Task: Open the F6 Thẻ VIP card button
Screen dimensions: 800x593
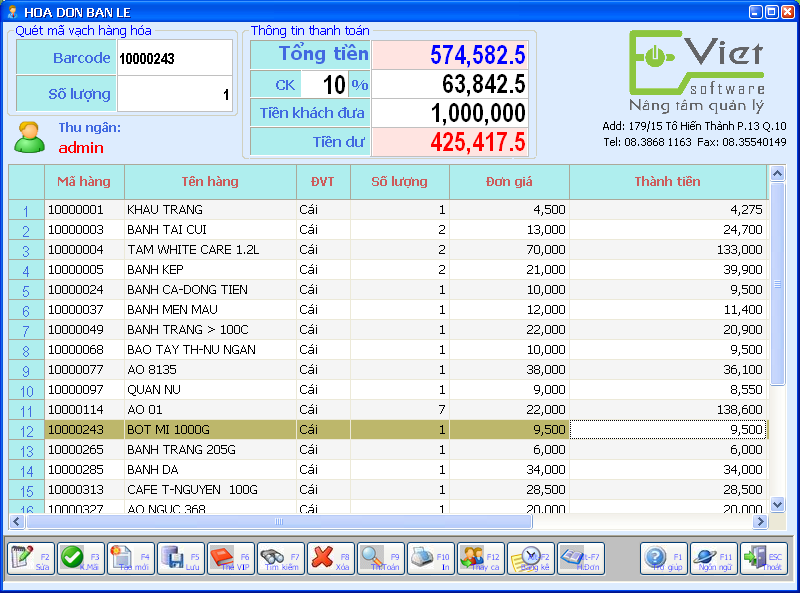Action: pos(231,558)
